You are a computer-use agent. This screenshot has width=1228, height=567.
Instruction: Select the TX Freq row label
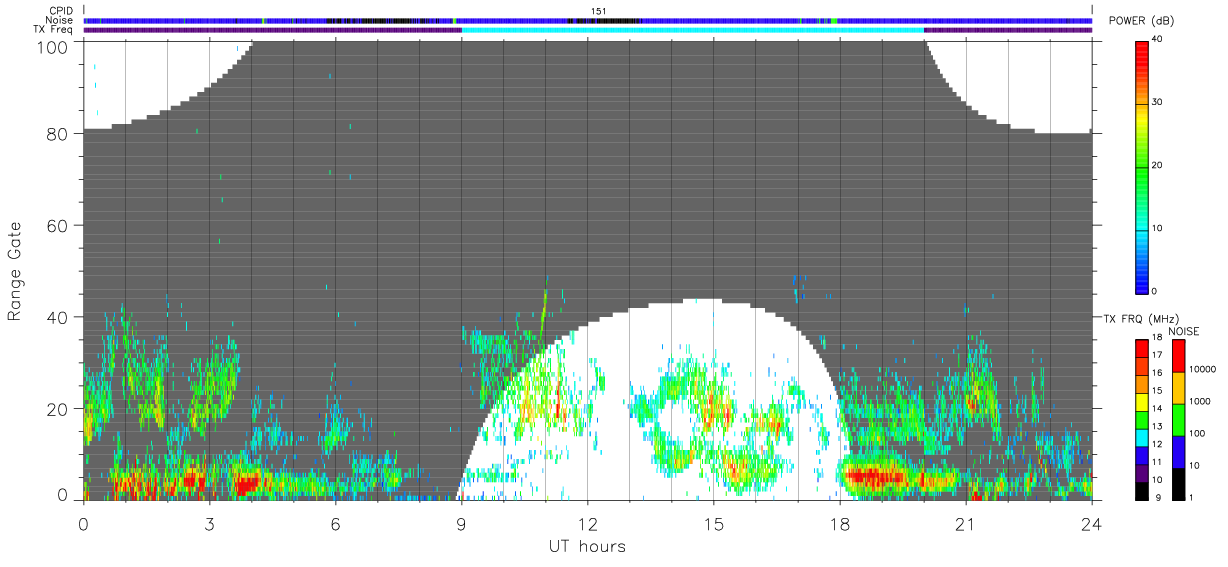pos(54,29)
